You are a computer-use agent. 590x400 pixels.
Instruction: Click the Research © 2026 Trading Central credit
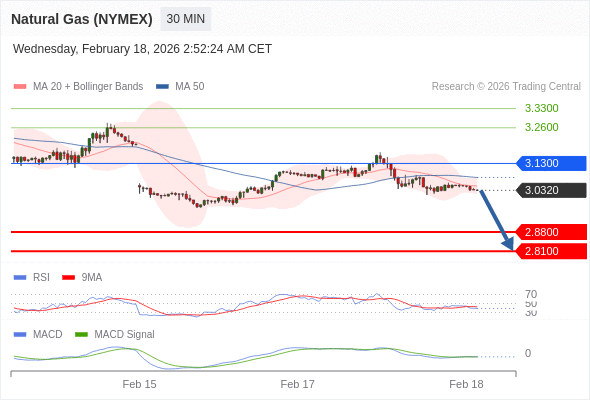pyautogui.click(x=506, y=87)
